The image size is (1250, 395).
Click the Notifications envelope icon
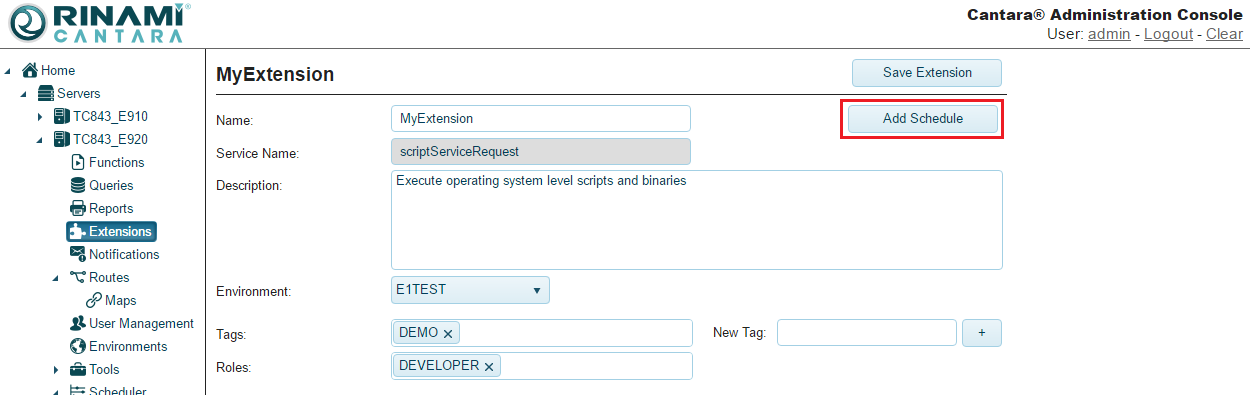click(x=78, y=255)
